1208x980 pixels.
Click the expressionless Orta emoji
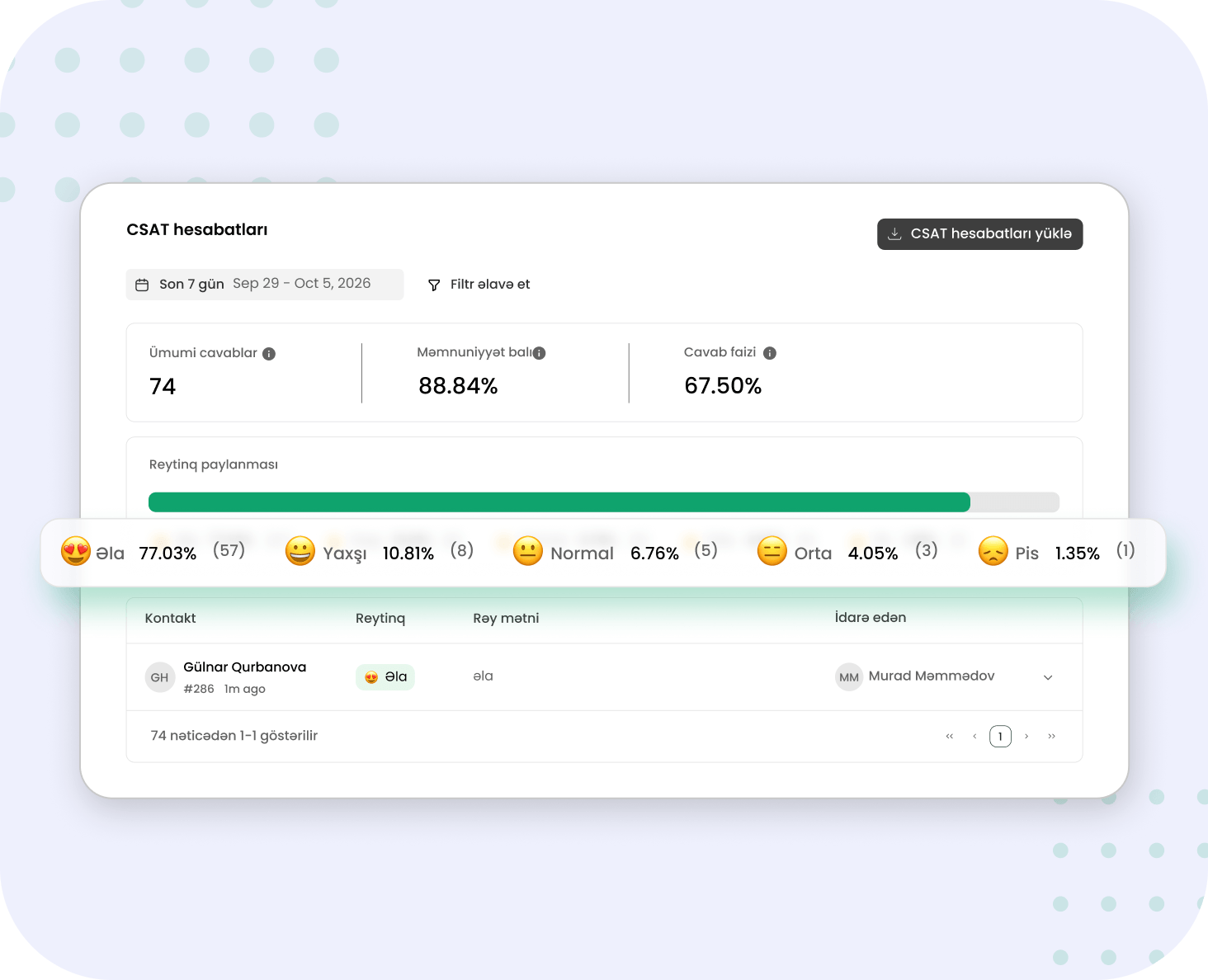(x=772, y=551)
